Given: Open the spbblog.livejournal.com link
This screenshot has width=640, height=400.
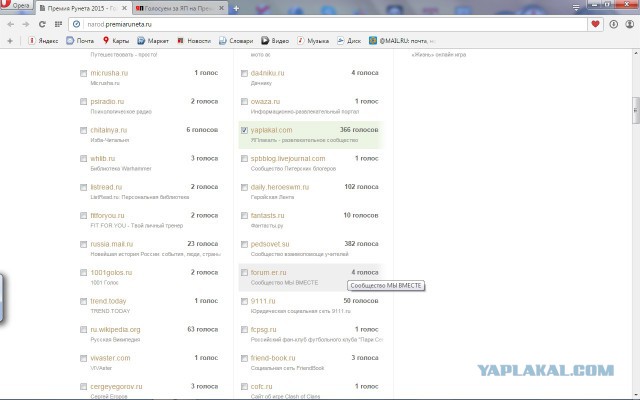Looking at the screenshot, I should 288,158.
